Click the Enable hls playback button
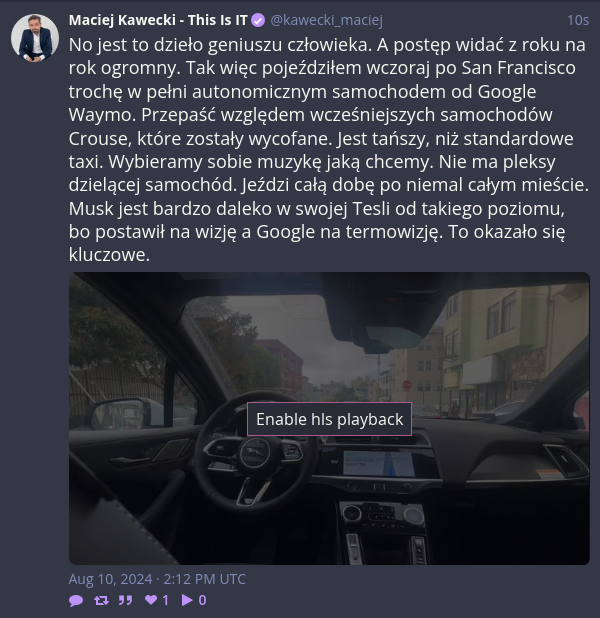 (329, 419)
